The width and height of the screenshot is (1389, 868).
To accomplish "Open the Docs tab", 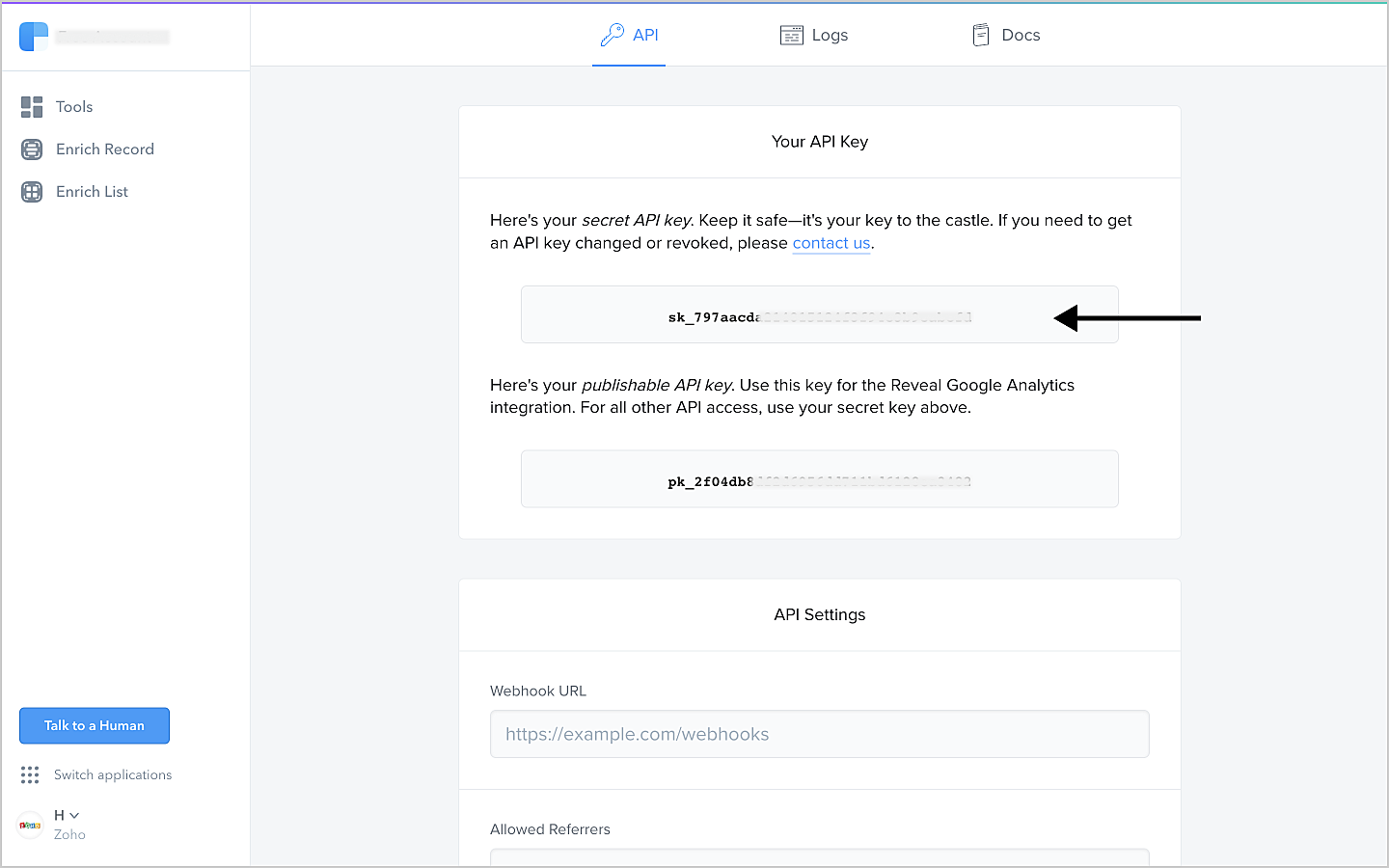I will point(1020,36).
